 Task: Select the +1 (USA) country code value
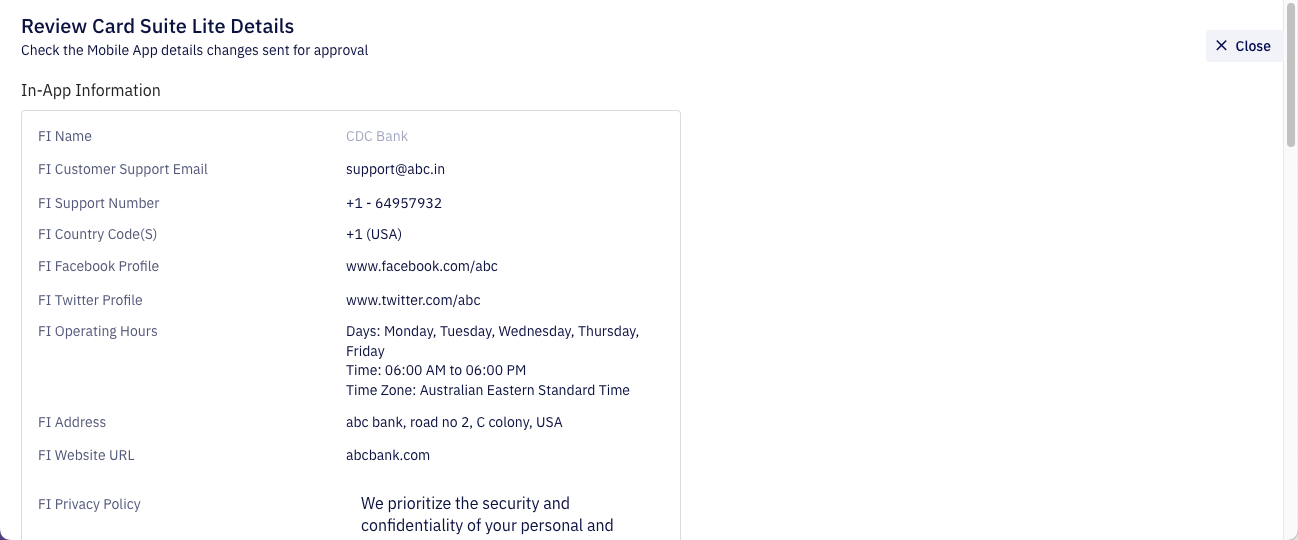(374, 234)
